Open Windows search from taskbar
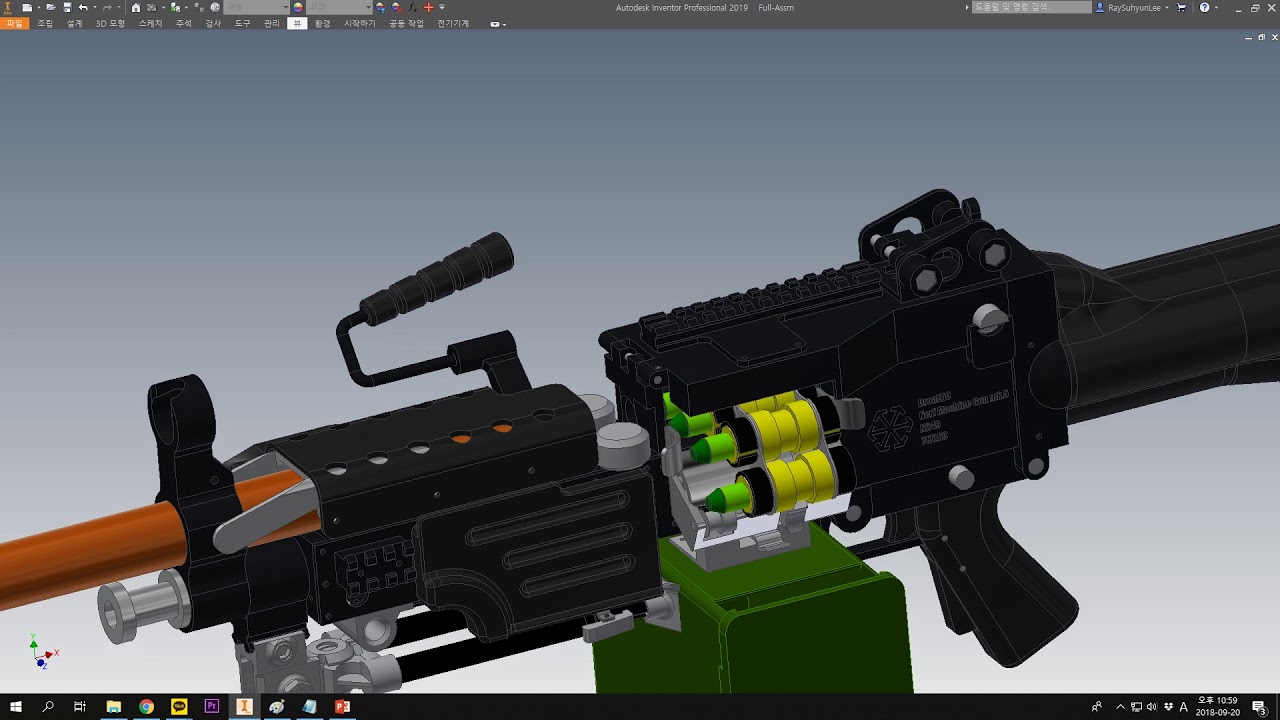The width and height of the screenshot is (1280, 720). tap(48, 707)
